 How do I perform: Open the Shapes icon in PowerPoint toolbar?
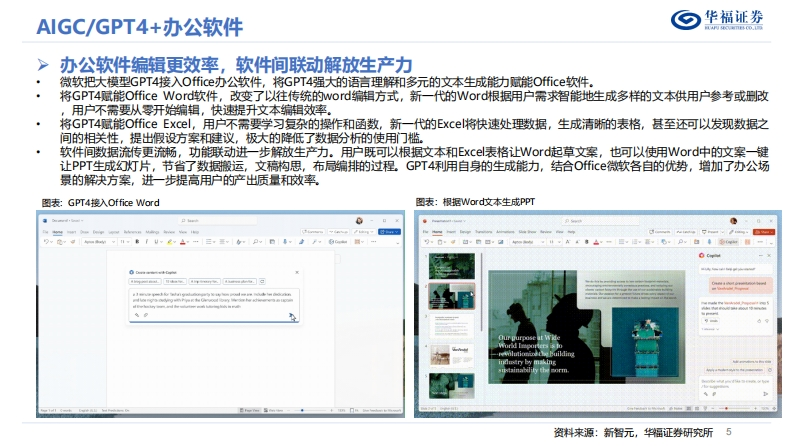coord(664,242)
